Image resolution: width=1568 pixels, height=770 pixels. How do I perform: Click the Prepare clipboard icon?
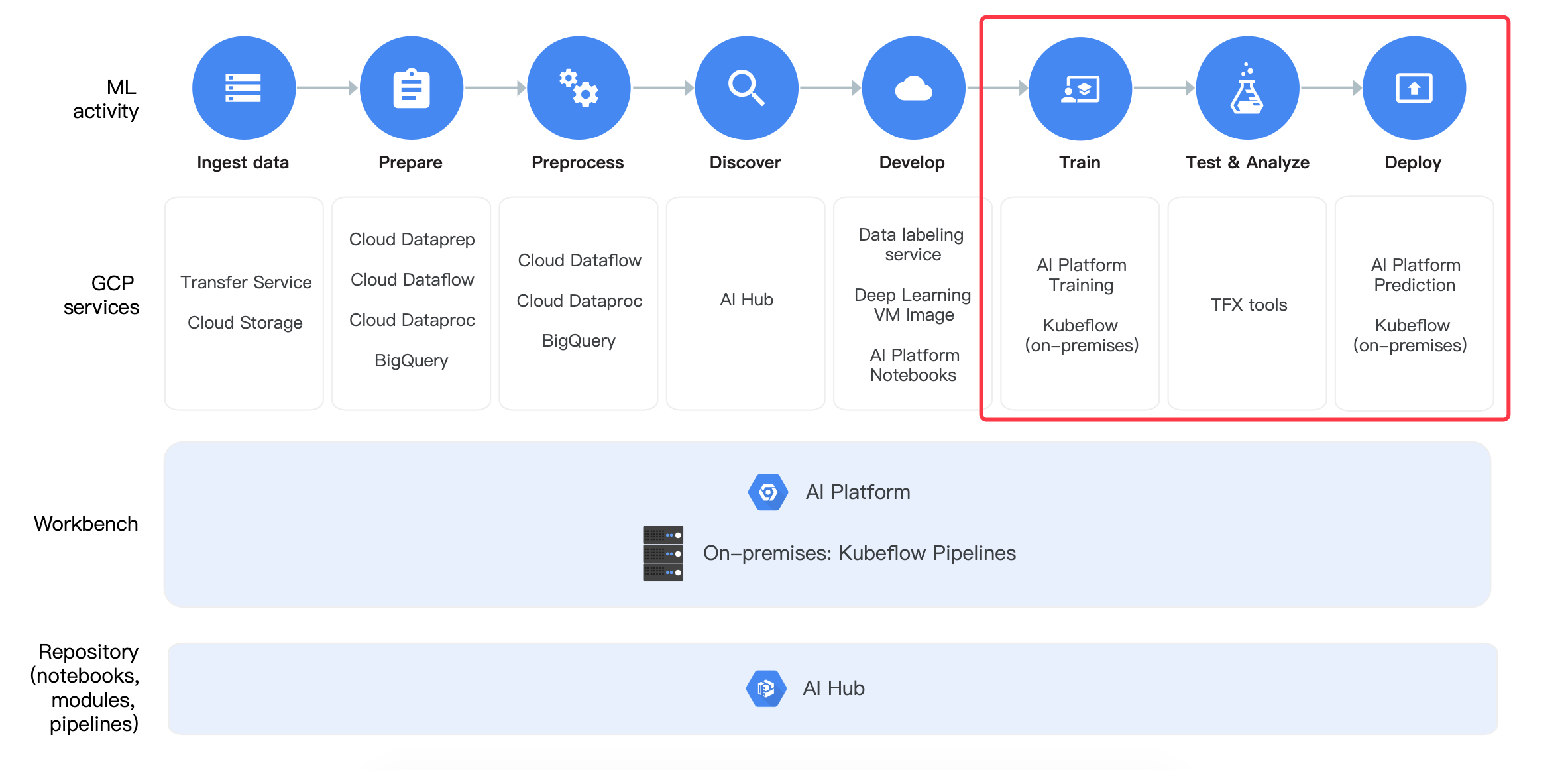tap(411, 88)
